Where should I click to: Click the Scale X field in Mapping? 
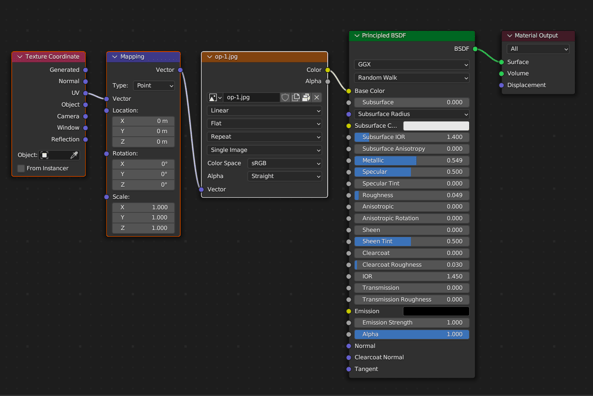(143, 207)
